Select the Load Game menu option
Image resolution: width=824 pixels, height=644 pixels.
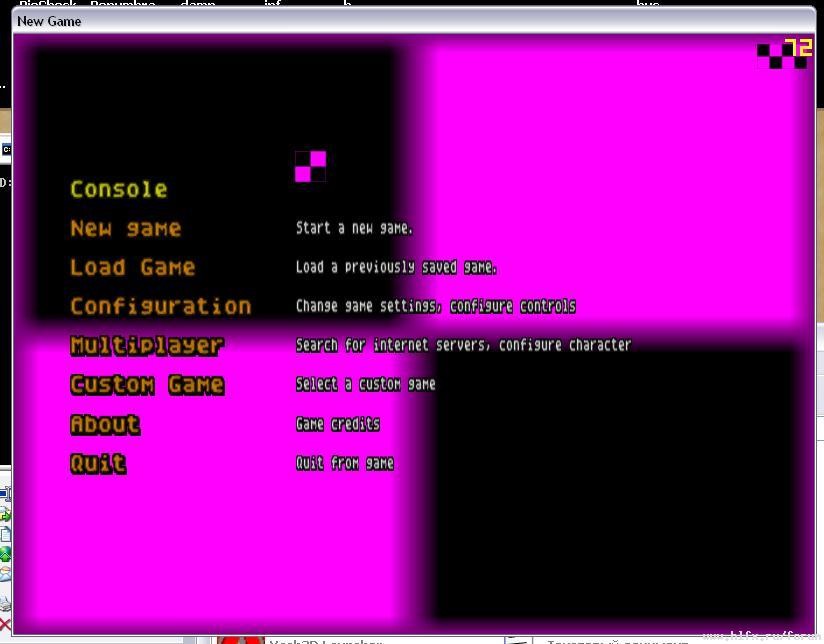pos(132,268)
